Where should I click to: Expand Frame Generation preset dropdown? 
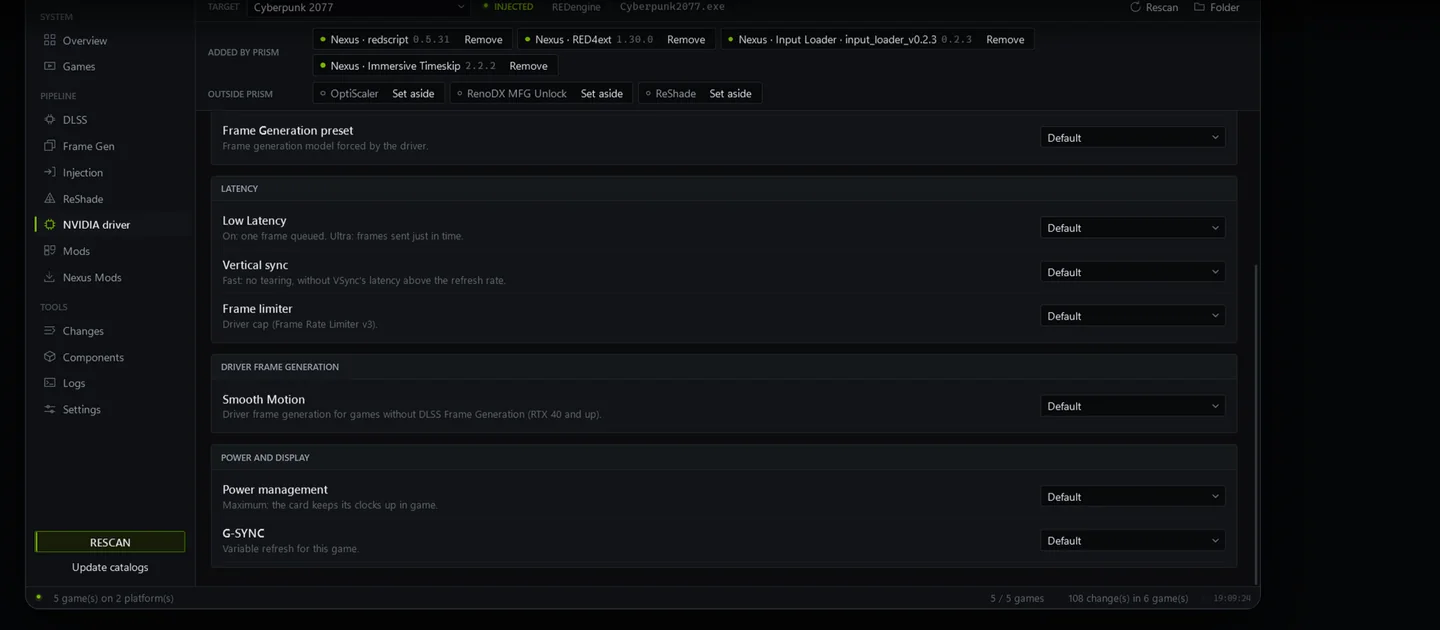pos(1132,138)
